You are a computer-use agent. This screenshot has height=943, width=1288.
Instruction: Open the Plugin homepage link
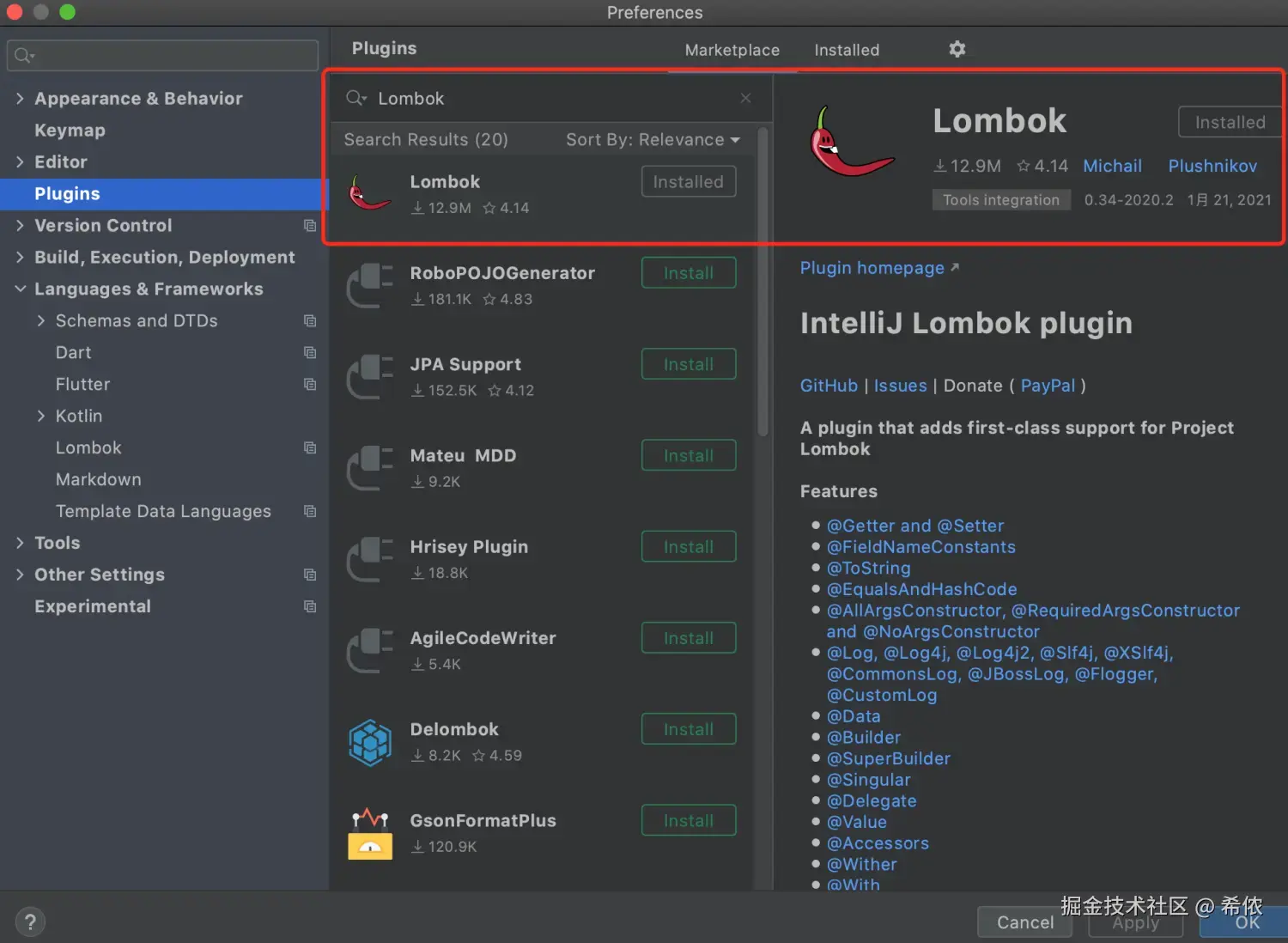[x=879, y=268]
